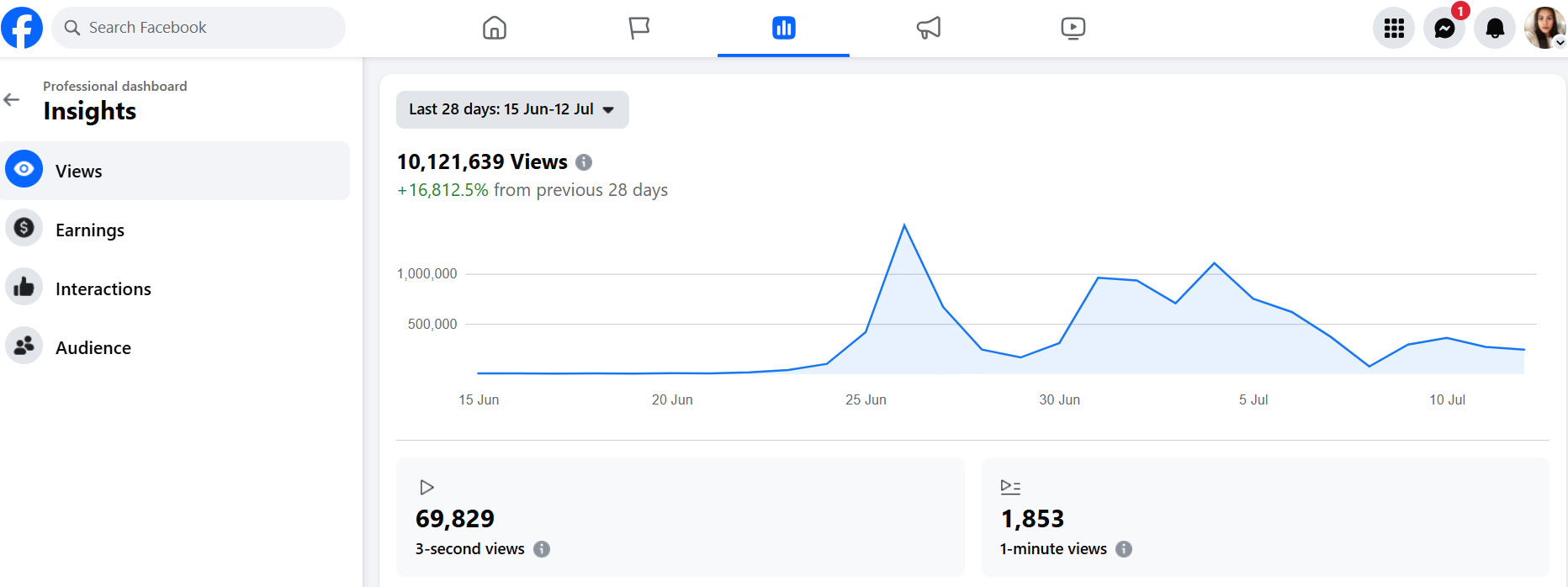Click the info icon next to Views total
1568x587 pixels.
coord(584,162)
